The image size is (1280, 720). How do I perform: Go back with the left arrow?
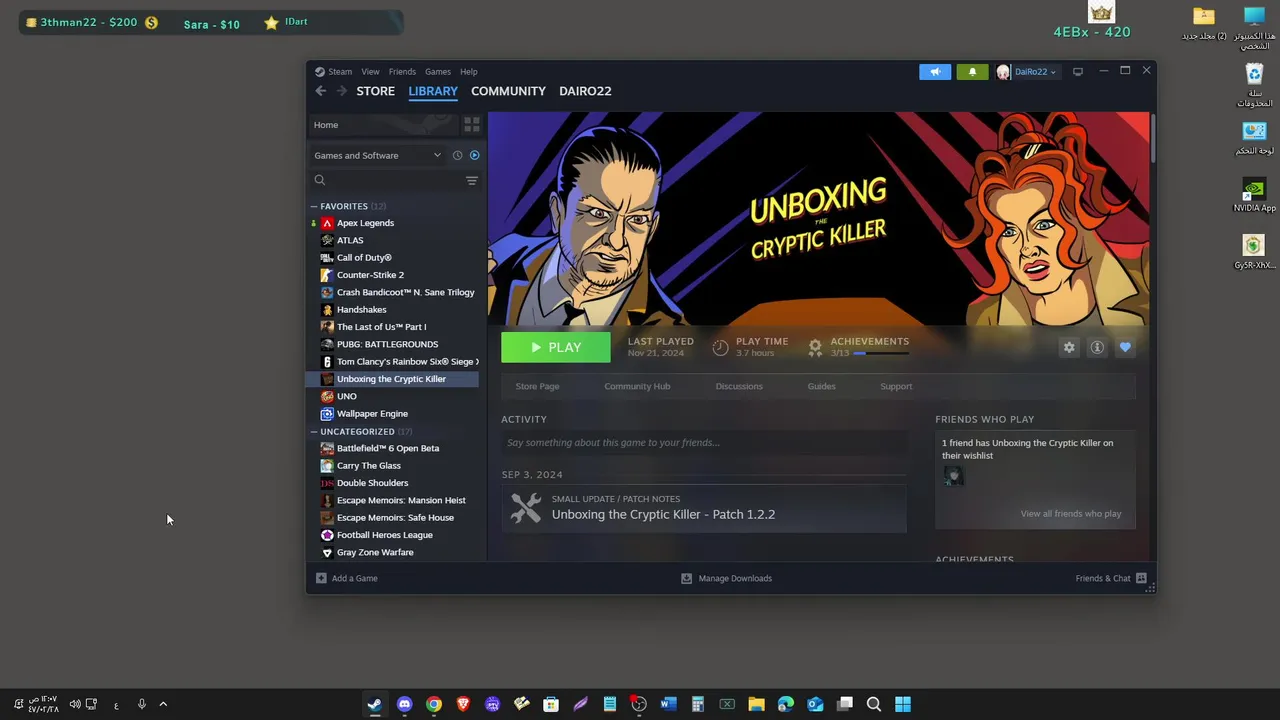tap(320, 91)
